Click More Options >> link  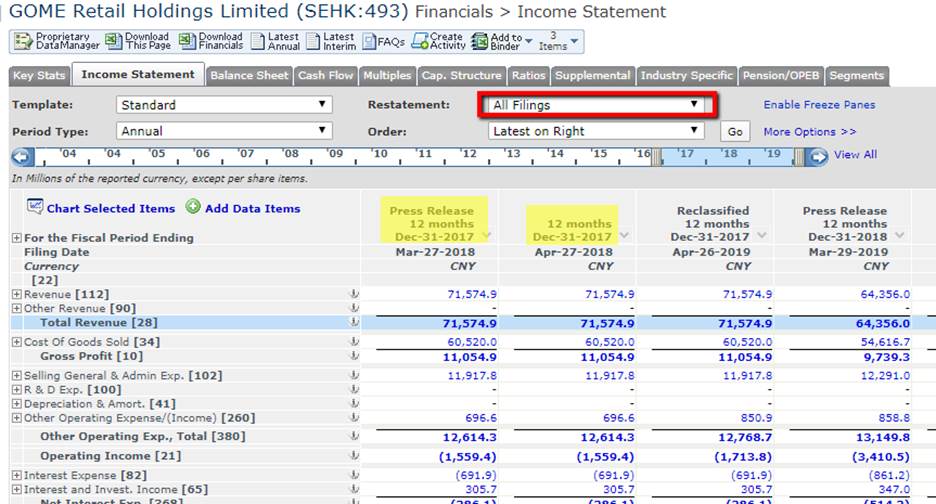[810, 131]
